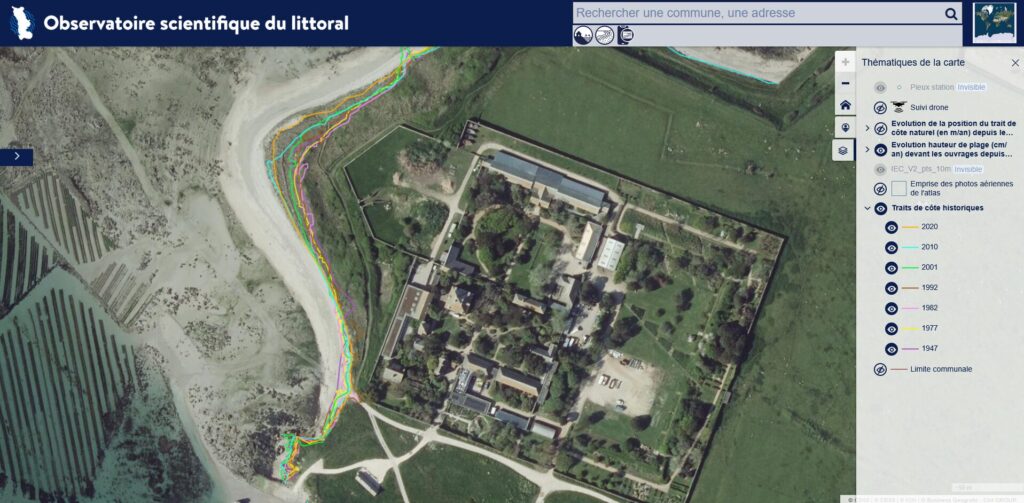1024x503 pixels.
Task: Toggle visibility of the 1947 coastline
Action: pyautogui.click(x=891, y=349)
